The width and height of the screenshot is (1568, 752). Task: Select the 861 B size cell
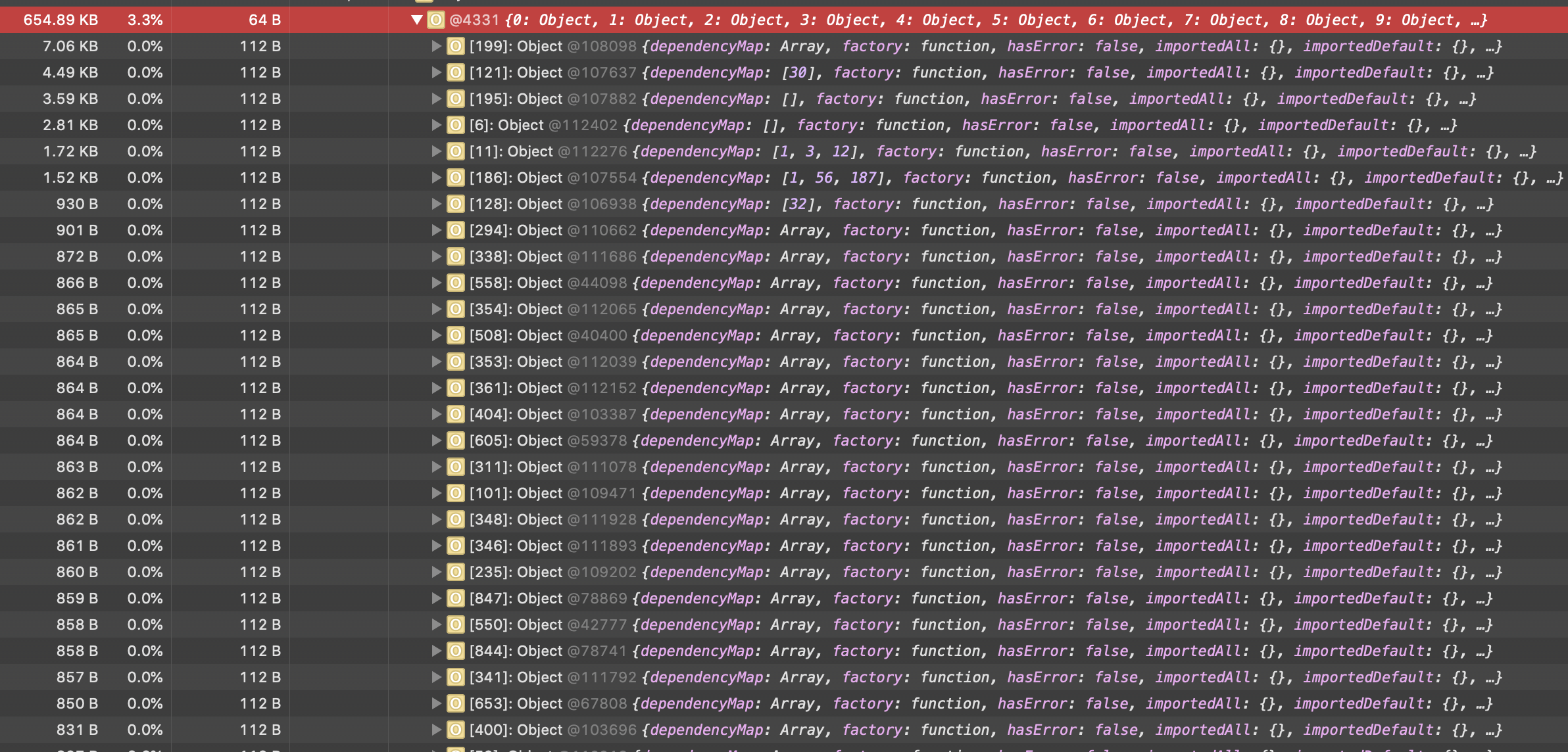(x=77, y=546)
